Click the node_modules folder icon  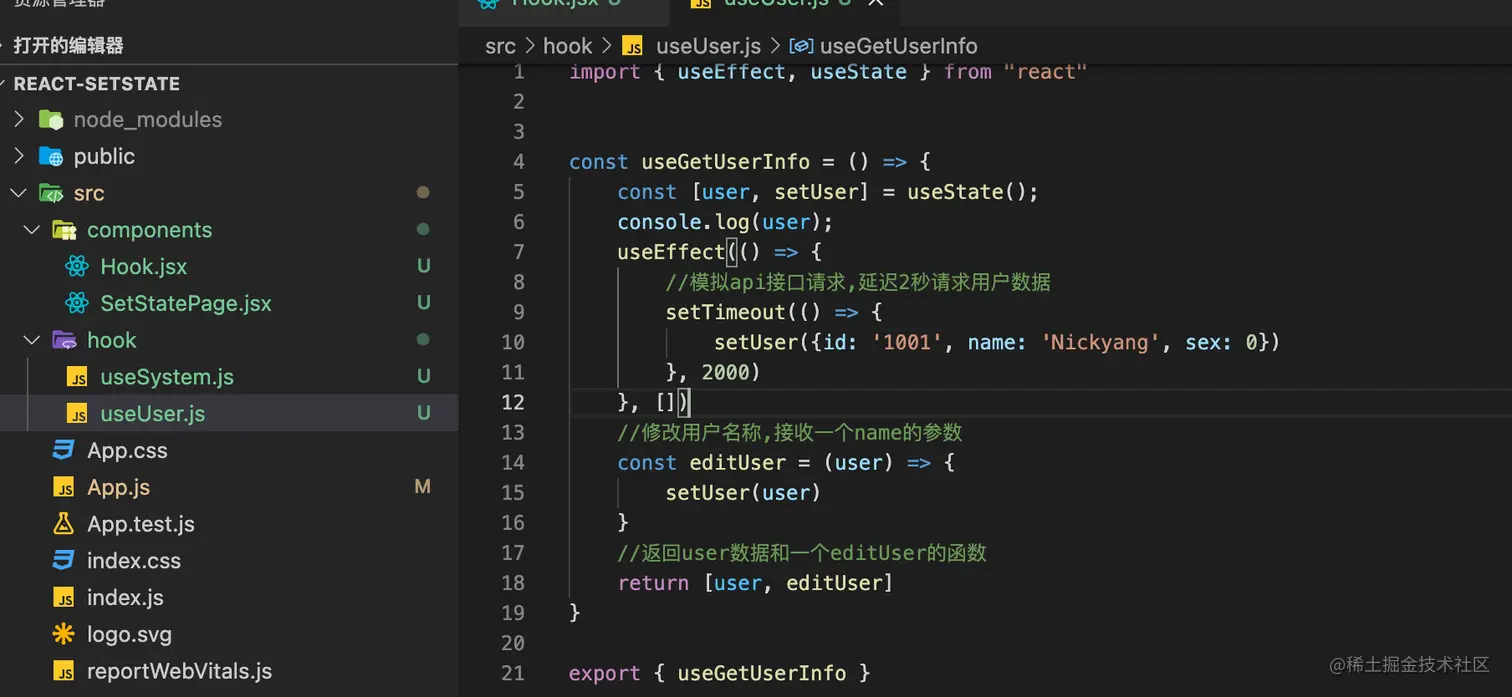pos(51,120)
